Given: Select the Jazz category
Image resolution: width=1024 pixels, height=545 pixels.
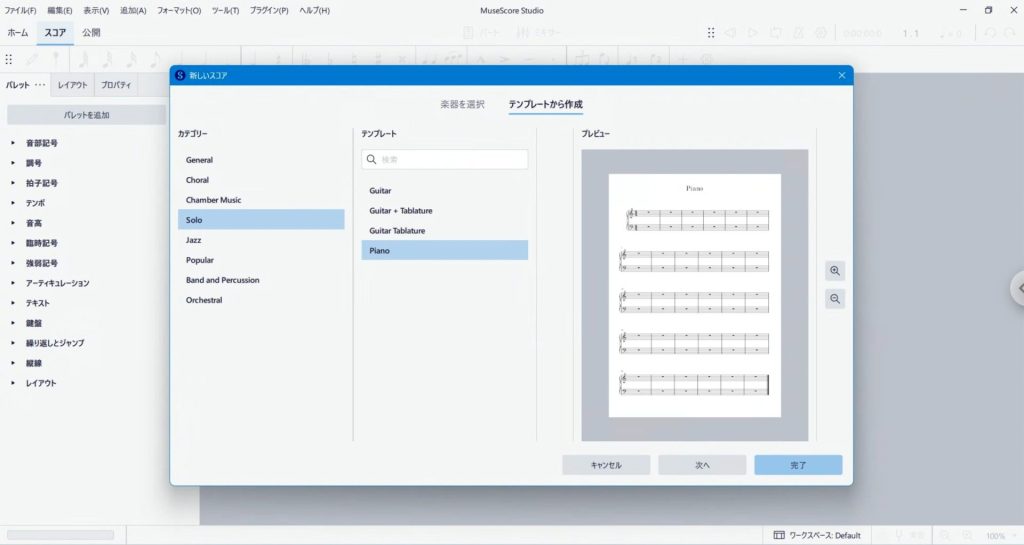Looking at the screenshot, I should click(194, 240).
